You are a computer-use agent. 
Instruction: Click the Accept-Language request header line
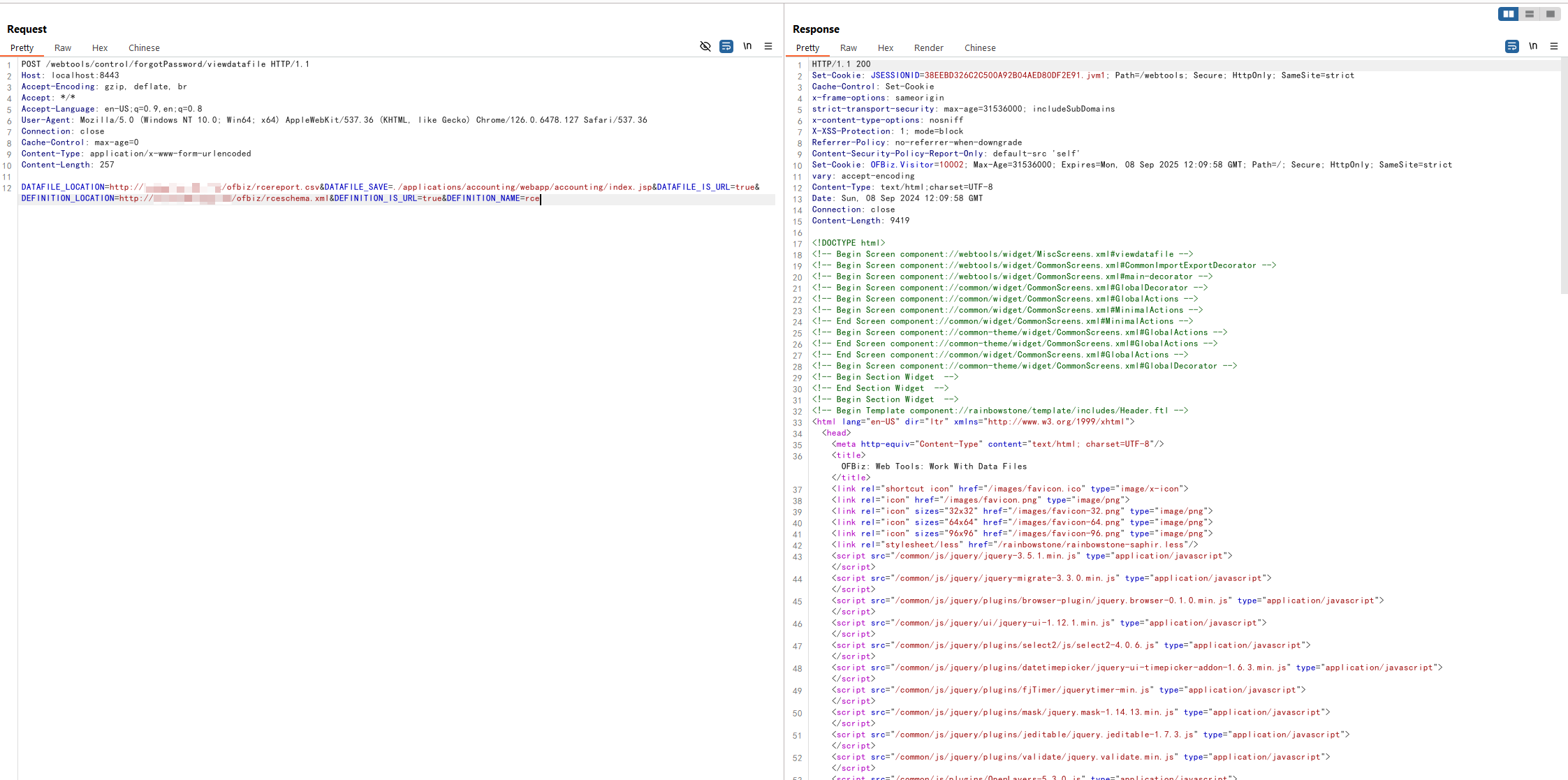[112, 109]
